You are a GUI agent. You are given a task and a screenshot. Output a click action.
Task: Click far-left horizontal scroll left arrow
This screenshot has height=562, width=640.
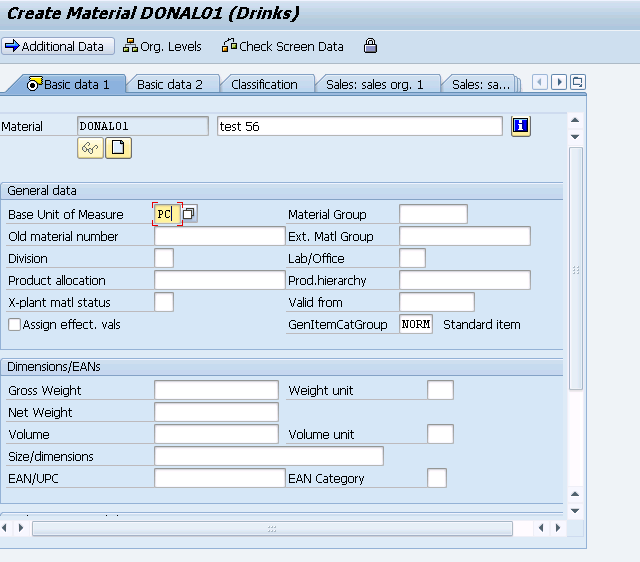[x=4, y=528]
